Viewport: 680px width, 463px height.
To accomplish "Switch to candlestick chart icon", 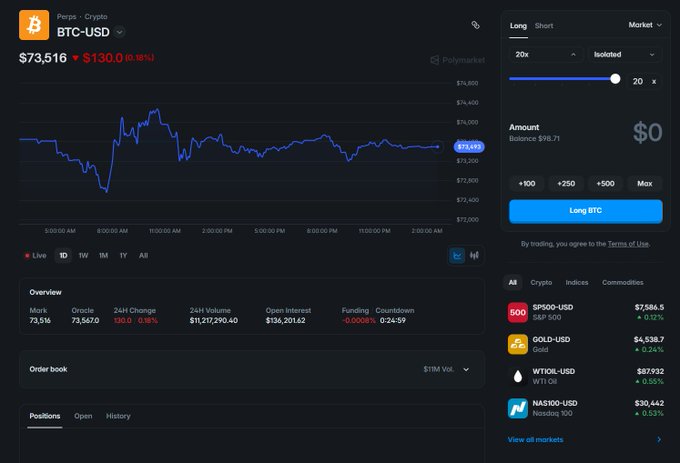I will 474,255.
